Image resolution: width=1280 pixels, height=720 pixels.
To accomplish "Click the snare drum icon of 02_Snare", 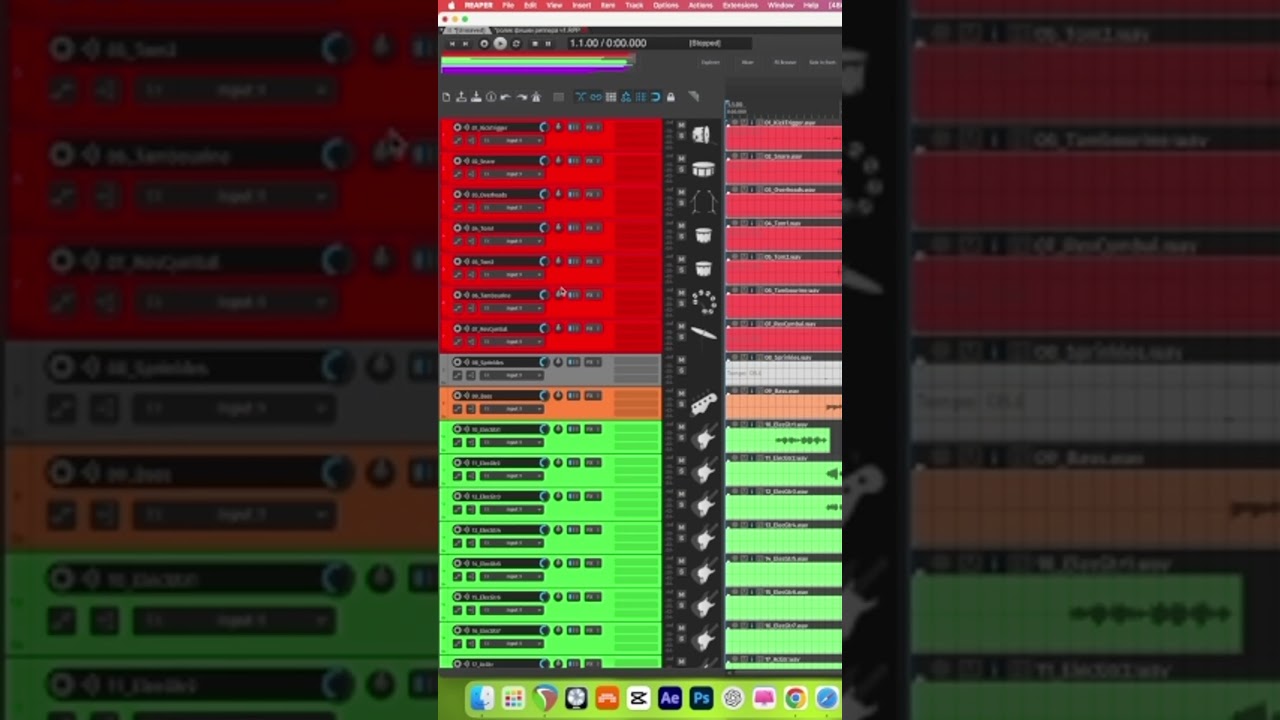I will tap(703, 169).
